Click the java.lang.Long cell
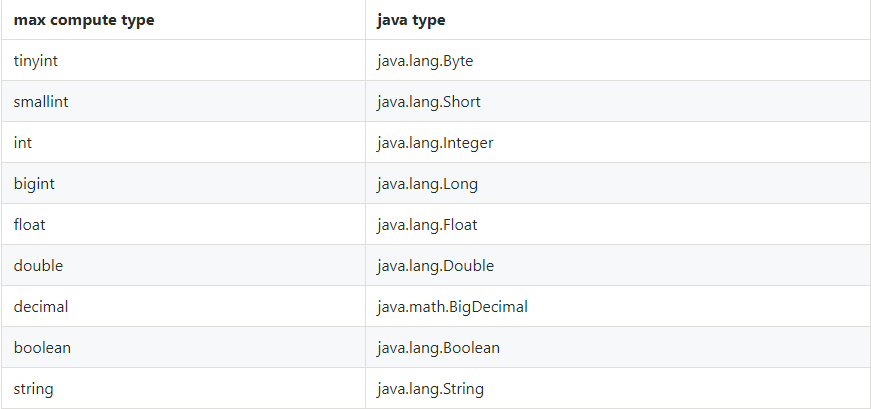The height and width of the screenshot is (409, 871). [618, 183]
